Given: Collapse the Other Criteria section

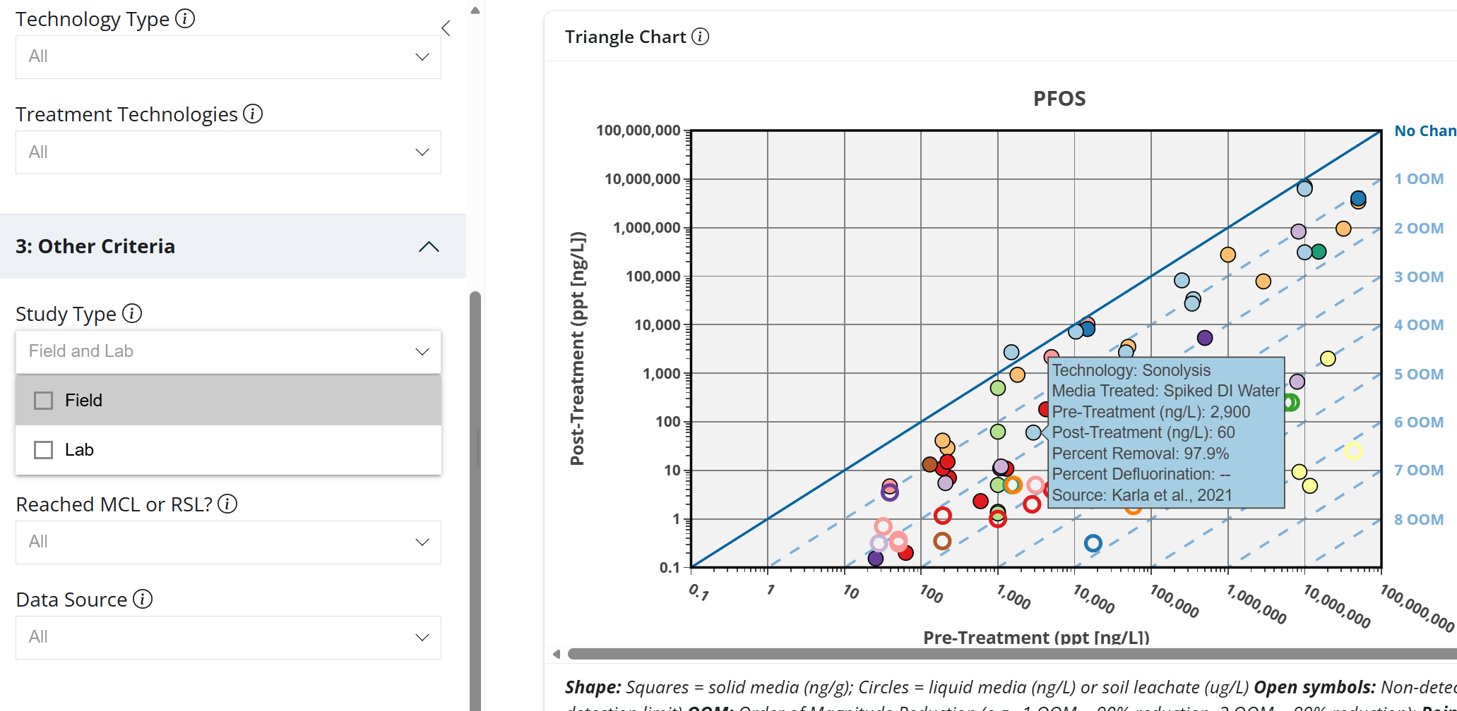Looking at the screenshot, I should click(428, 246).
